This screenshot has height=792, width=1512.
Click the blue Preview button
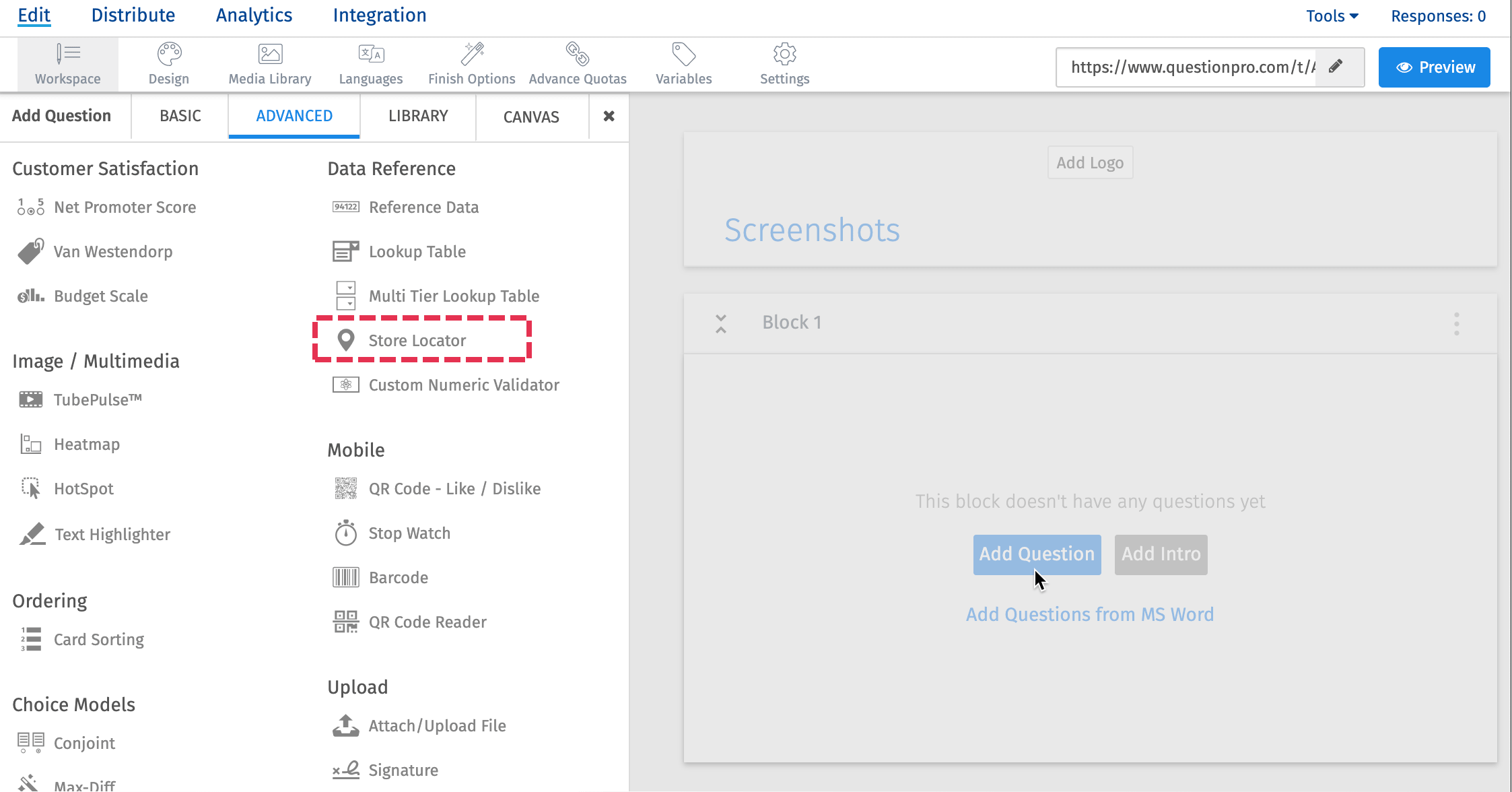1434,67
